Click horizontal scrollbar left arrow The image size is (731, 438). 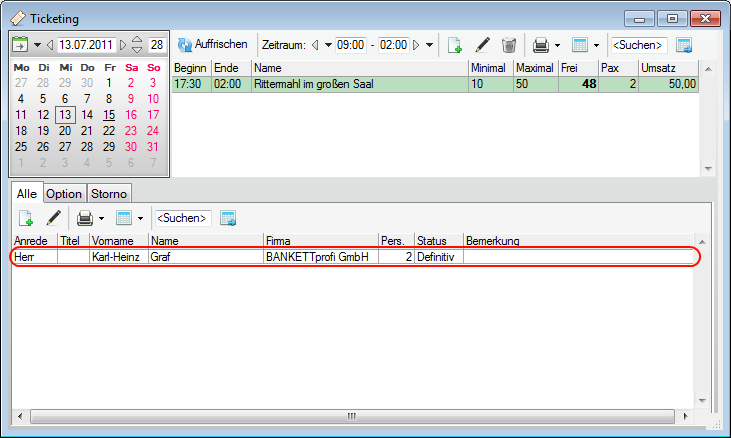click(x=20, y=416)
